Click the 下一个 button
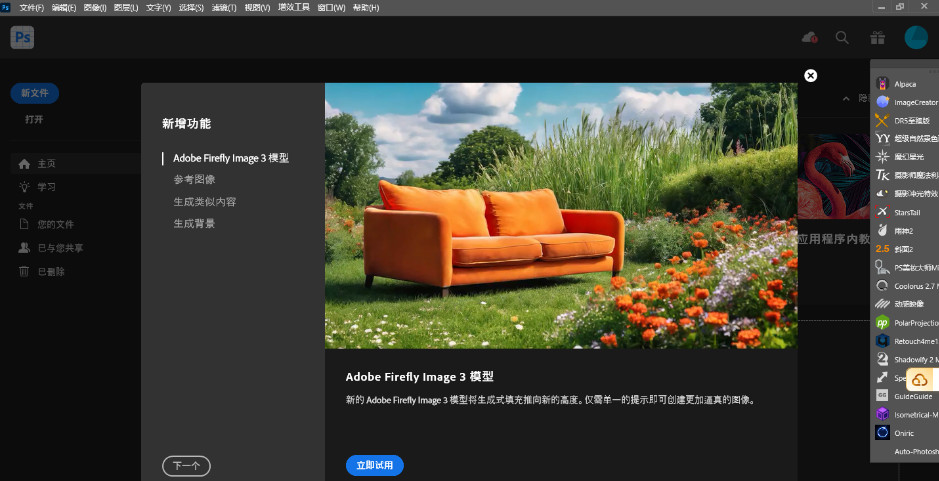Viewport: 939px width, 481px height. 186,466
